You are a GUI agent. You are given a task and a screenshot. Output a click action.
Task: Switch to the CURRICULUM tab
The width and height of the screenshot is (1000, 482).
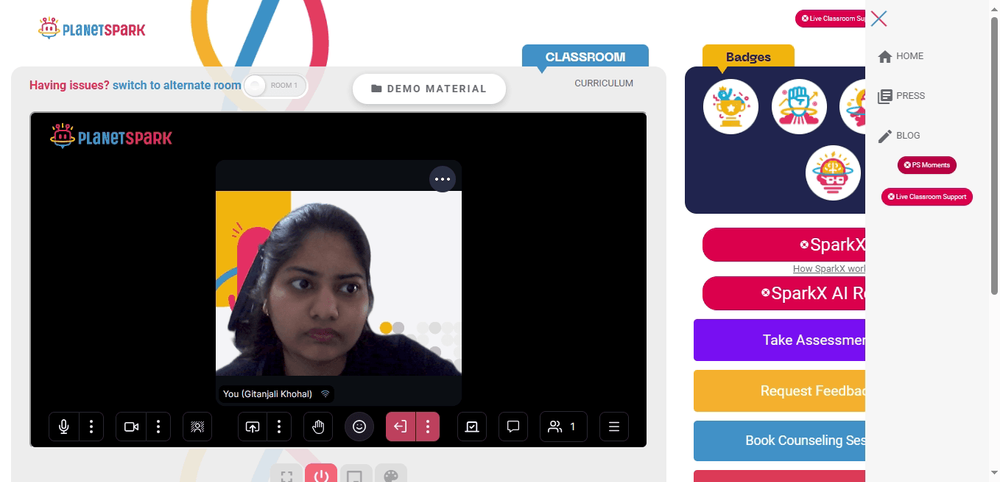(x=603, y=83)
